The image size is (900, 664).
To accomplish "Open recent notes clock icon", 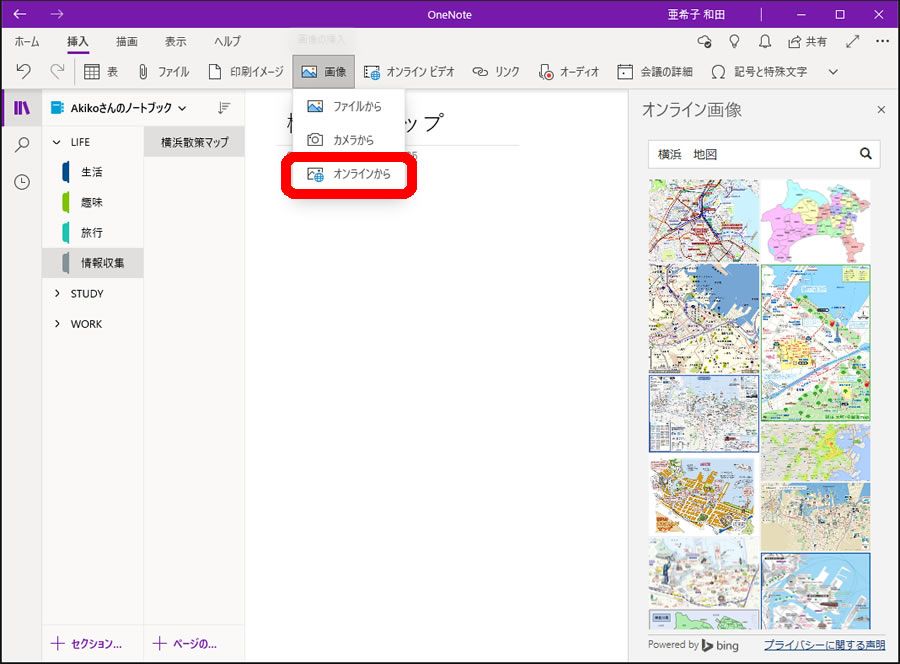I will (x=21, y=182).
